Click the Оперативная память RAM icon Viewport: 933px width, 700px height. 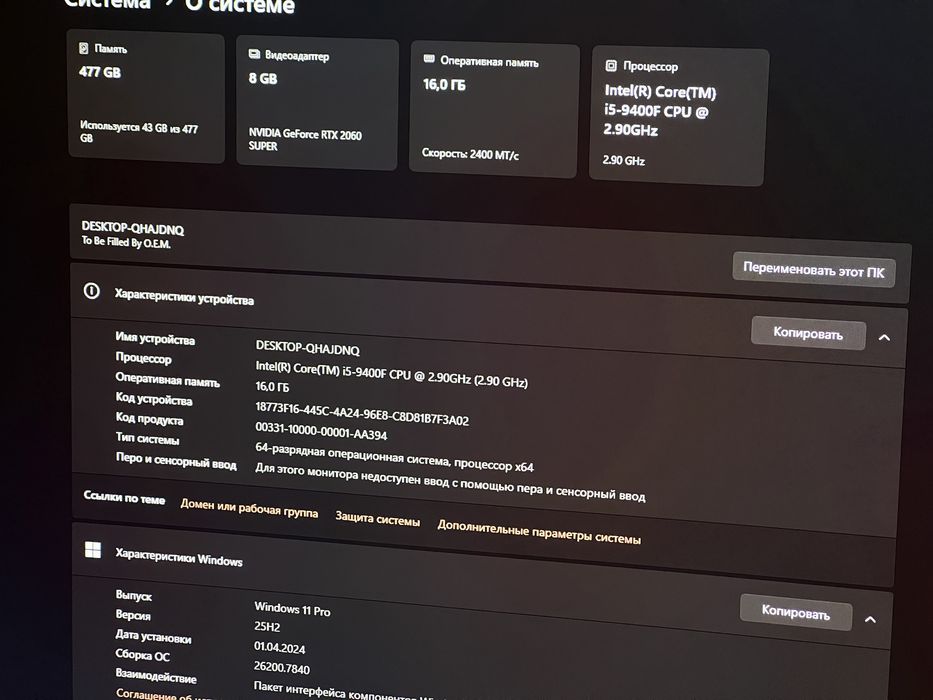coord(428,58)
